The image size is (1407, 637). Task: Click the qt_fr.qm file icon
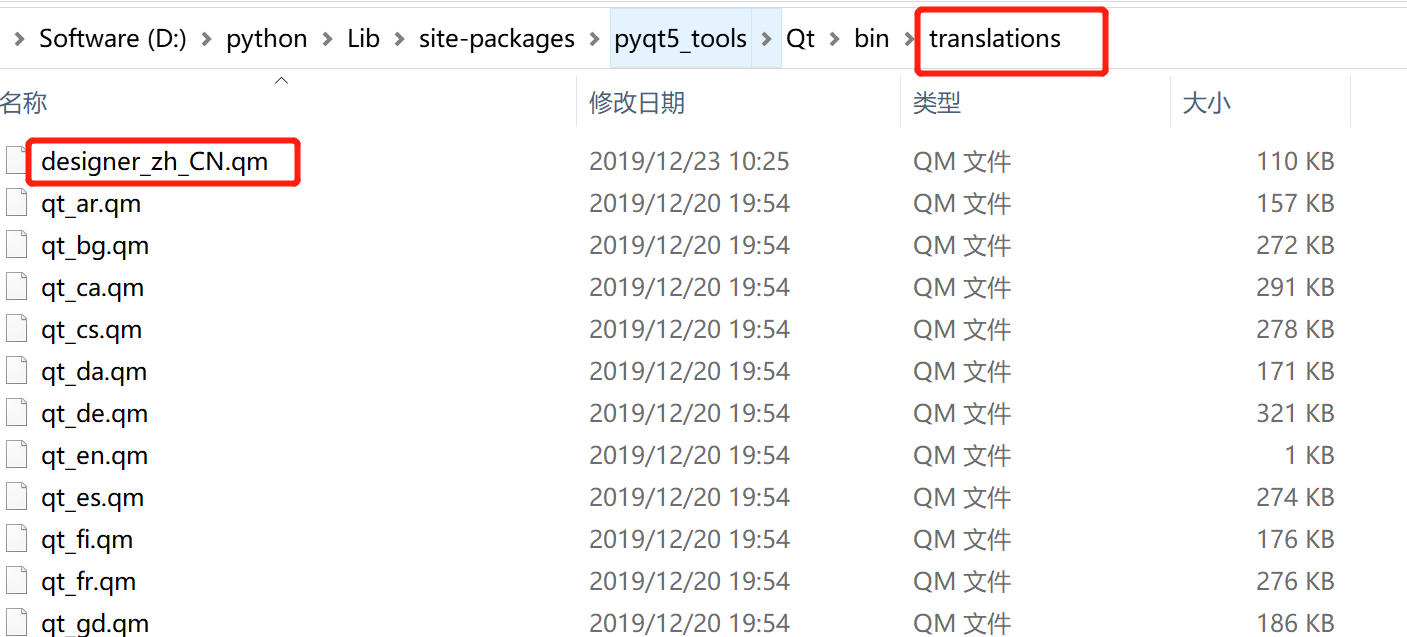click(17, 581)
